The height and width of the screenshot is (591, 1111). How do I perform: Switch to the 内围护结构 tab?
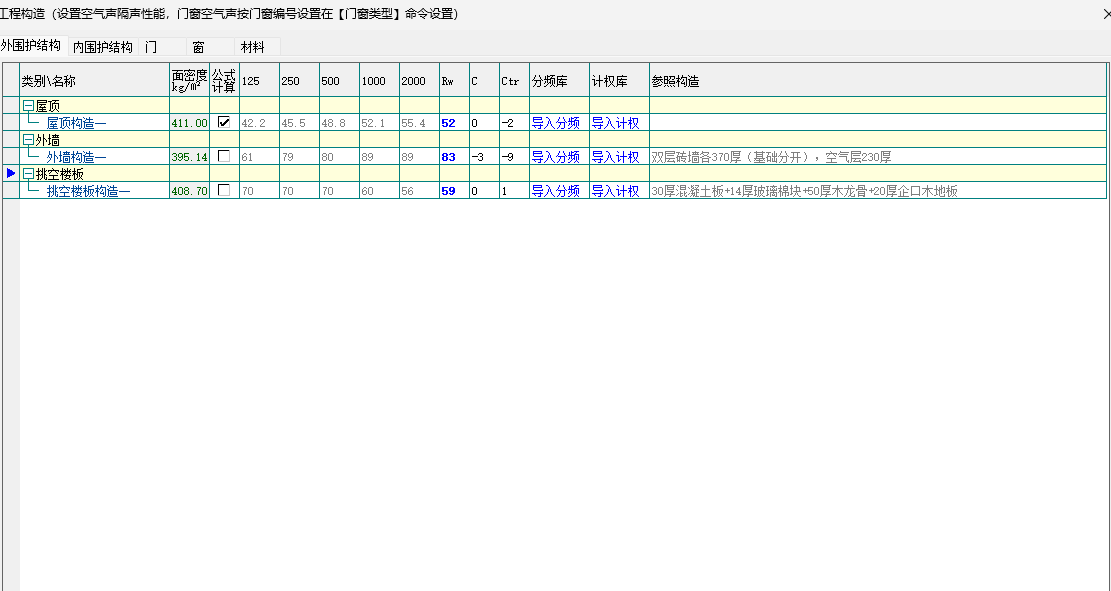pyautogui.click(x=102, y=47)
